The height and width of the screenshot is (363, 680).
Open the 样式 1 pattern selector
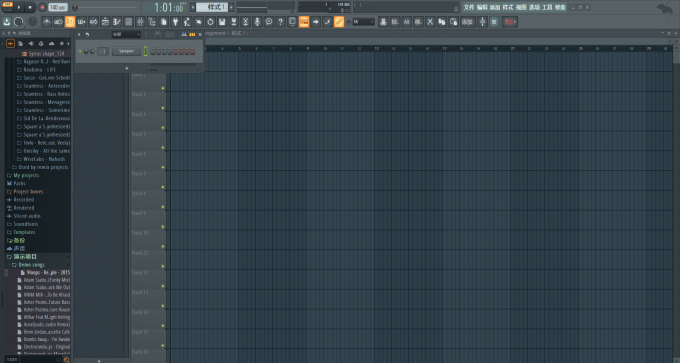(x=212, y=7)
